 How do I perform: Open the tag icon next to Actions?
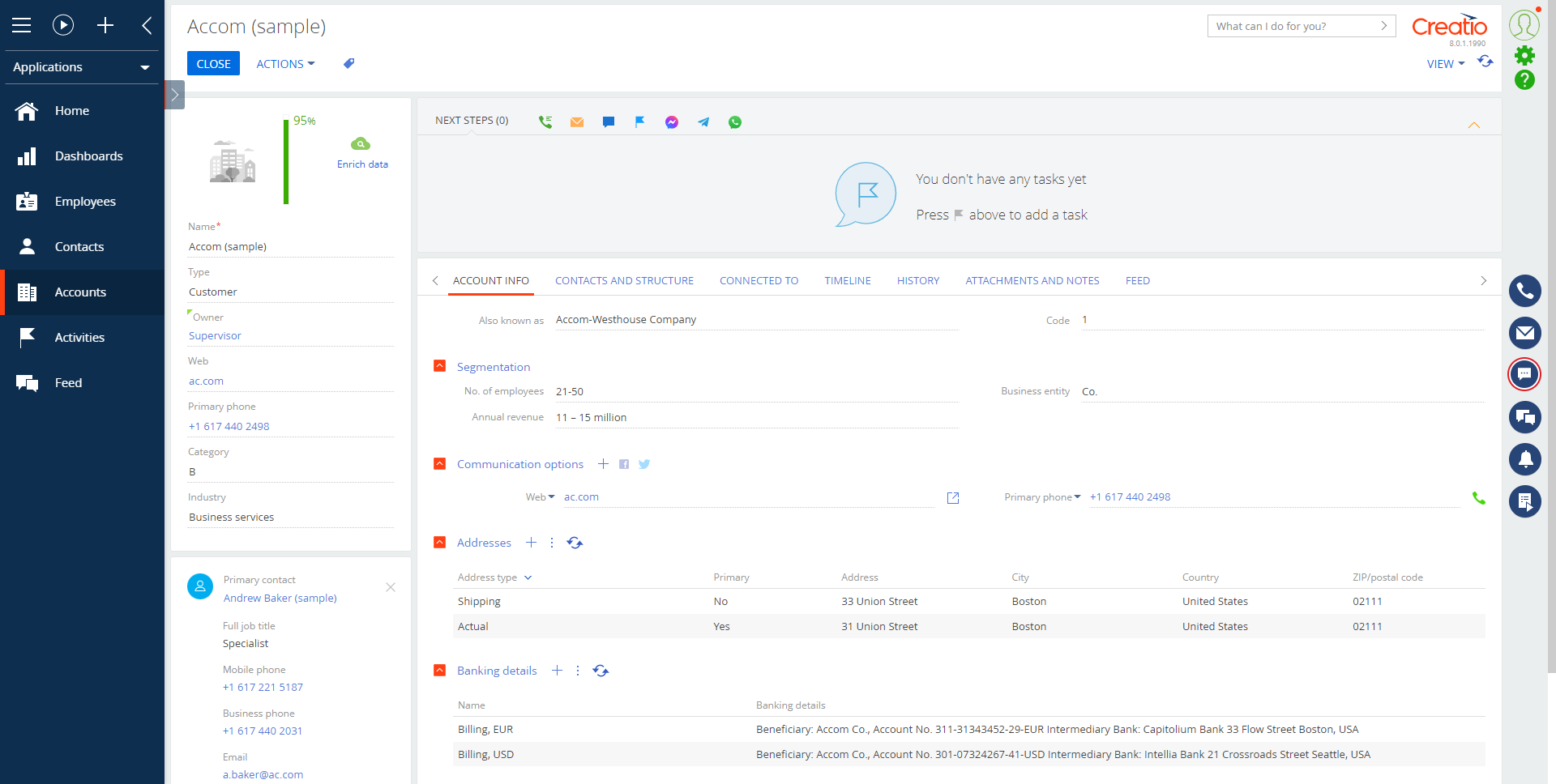(348, 63)
